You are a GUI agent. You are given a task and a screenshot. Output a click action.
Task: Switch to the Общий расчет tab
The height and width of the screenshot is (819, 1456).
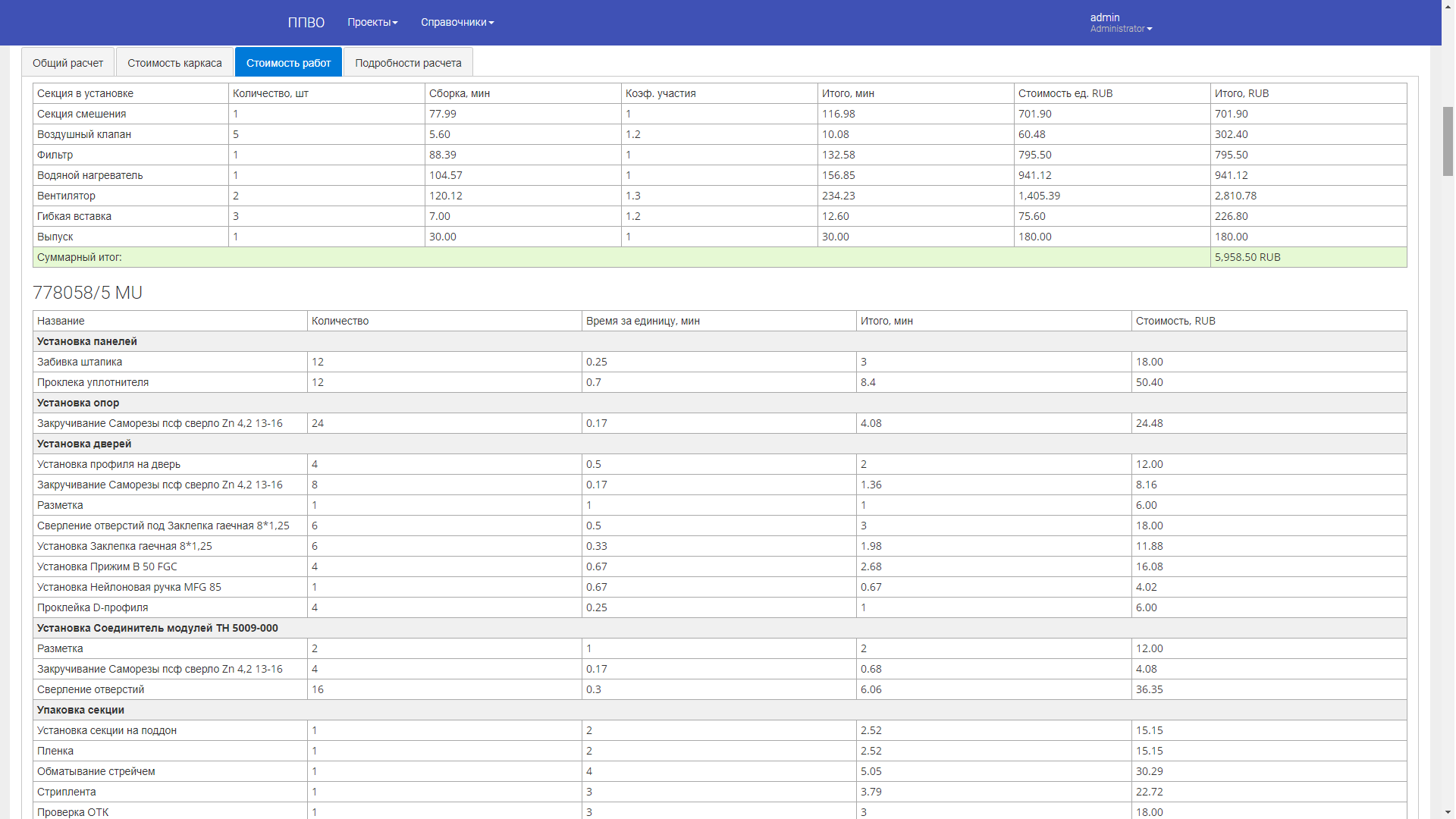pyautogui.click(x=67, y=63)
